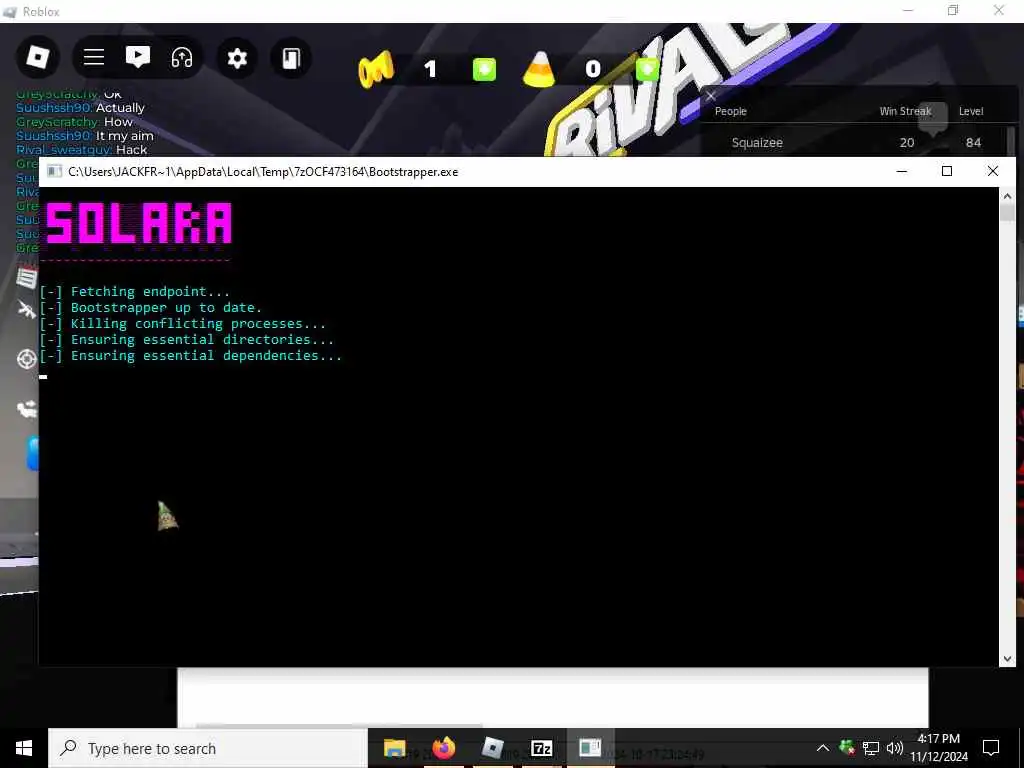Click chat message "Rival_sweatguy: Hack"

point(82,150)
